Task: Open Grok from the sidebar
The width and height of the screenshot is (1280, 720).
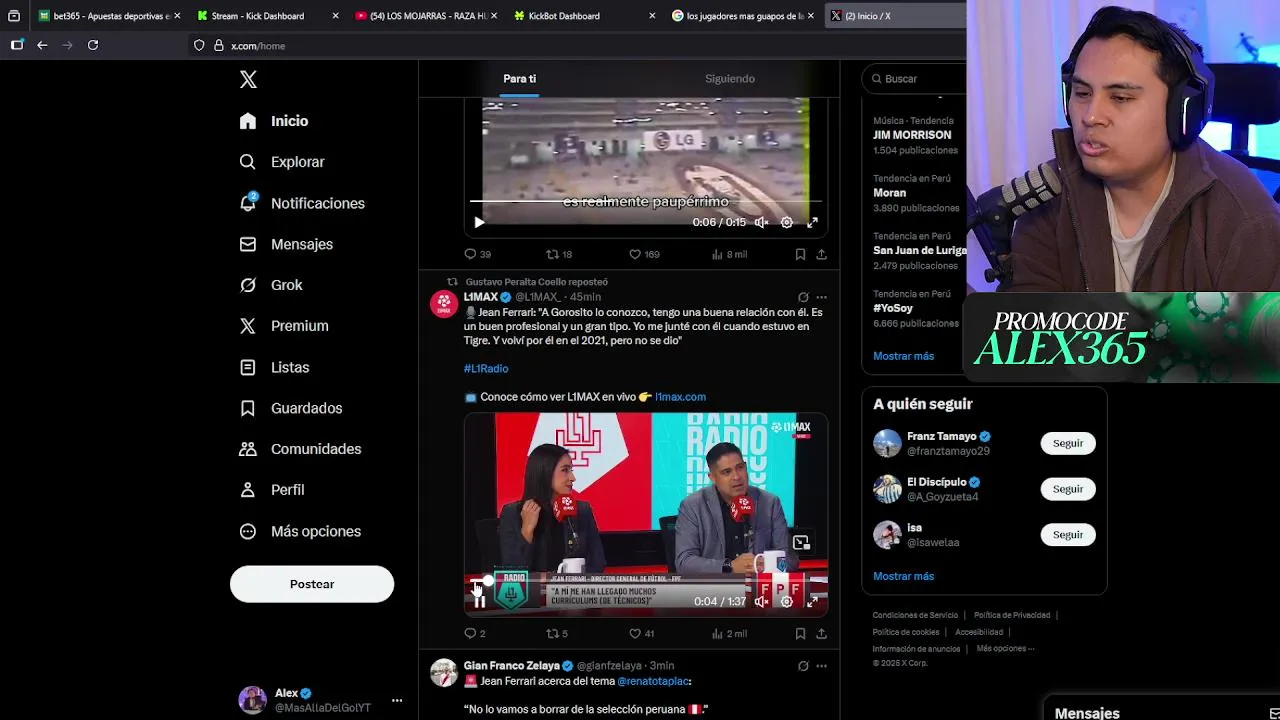Action: click(x=271, y=285)
